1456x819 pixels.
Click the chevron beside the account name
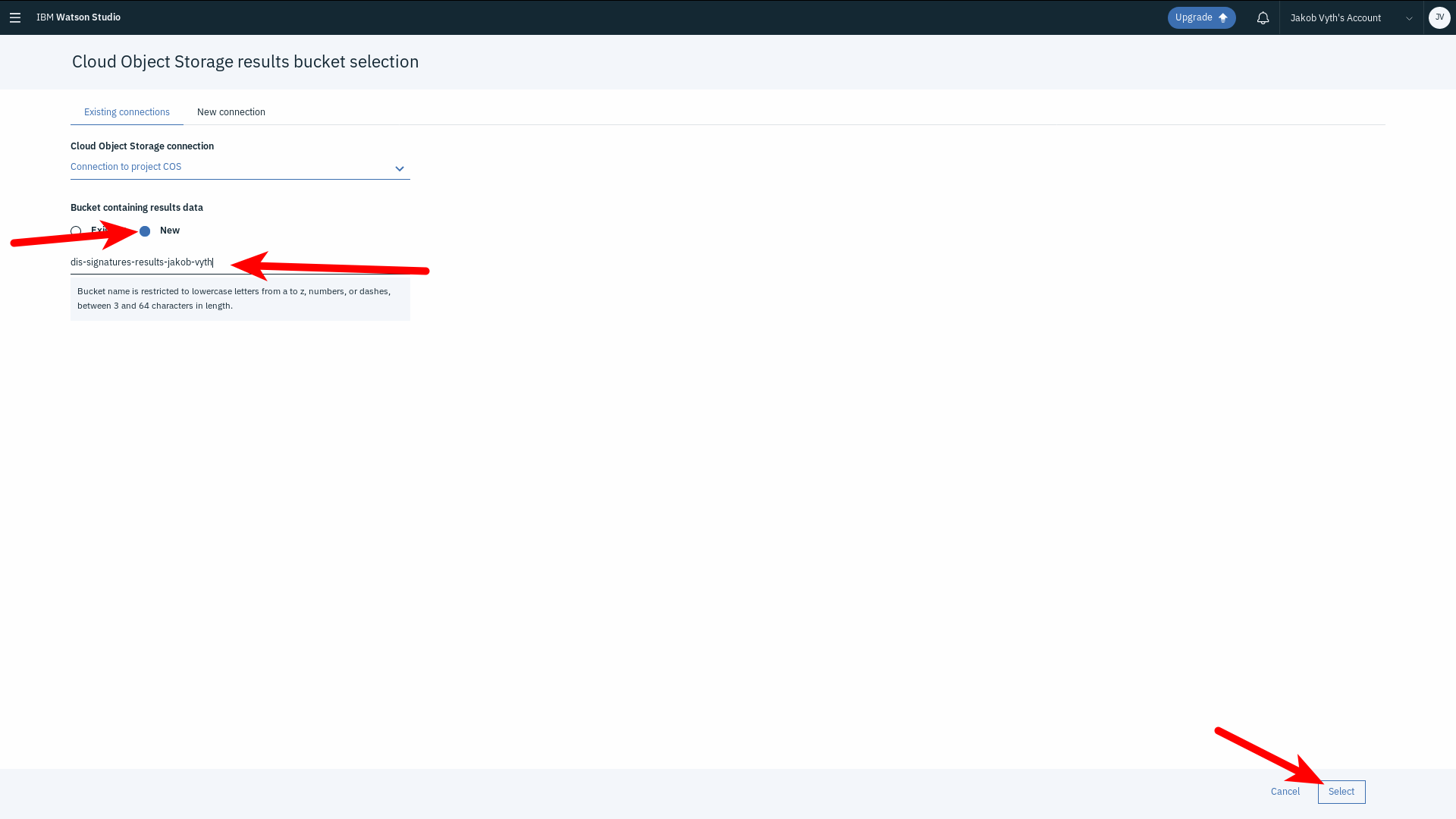click(x=1409, y=18)
